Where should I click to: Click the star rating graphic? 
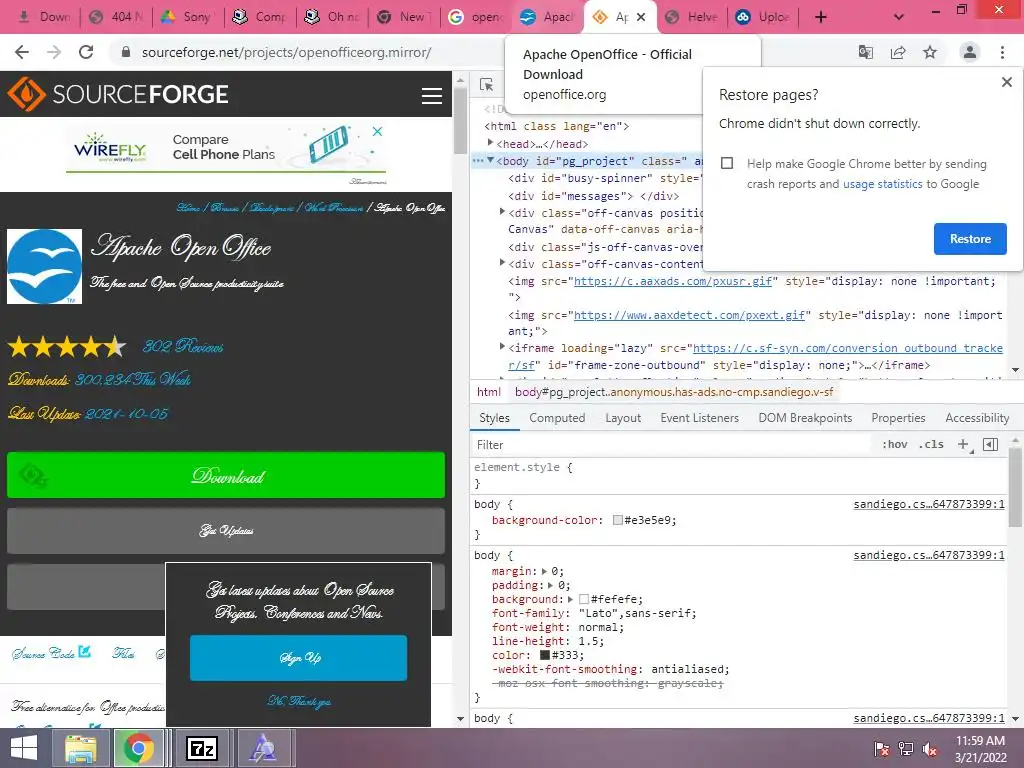67,346
